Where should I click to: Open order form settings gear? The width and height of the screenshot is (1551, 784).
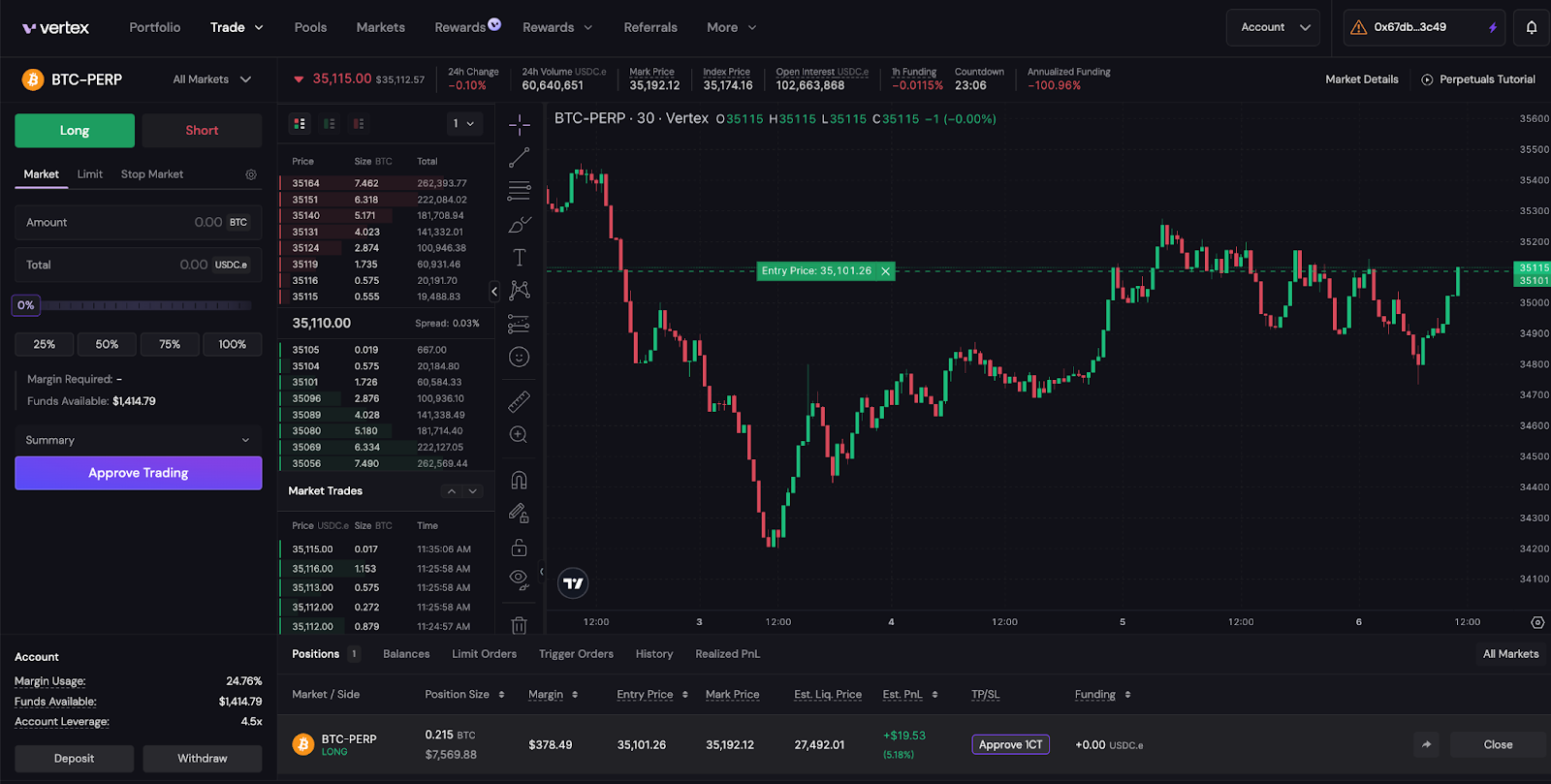(251, 174)
